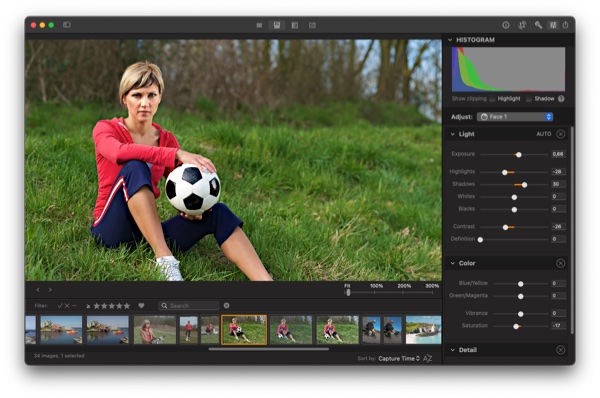Click the Blue/Yellow slider
600x398 pixels.
point(520,284)
